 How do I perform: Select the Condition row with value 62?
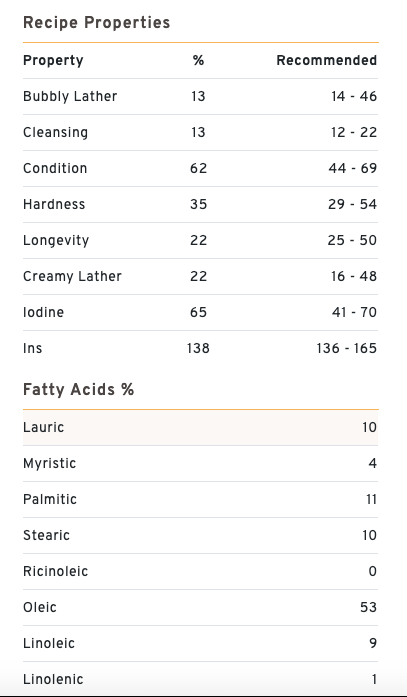pyautogui.click(x=200, y=168)
